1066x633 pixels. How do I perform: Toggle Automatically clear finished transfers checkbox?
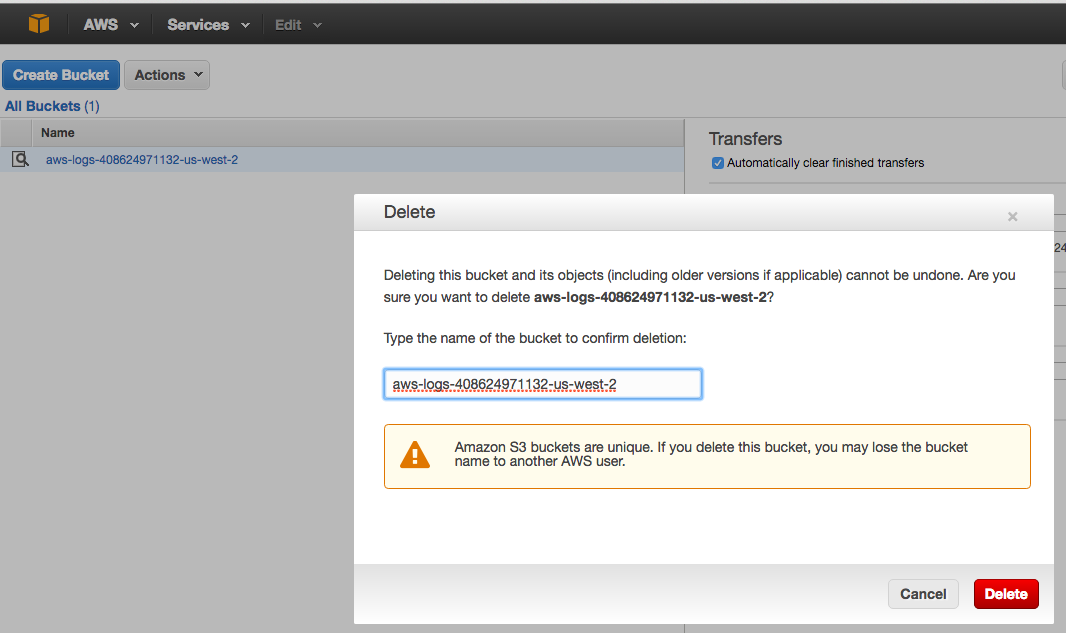click(717, 163)
